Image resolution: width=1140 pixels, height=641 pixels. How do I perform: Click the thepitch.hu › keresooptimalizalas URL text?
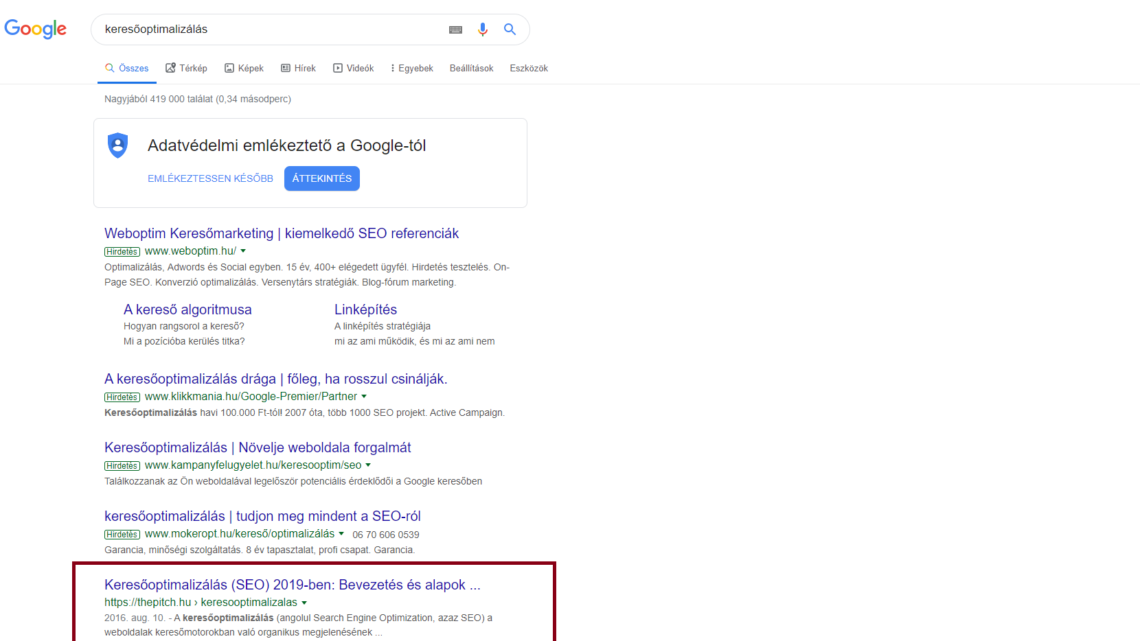click(x=201, y=602)
